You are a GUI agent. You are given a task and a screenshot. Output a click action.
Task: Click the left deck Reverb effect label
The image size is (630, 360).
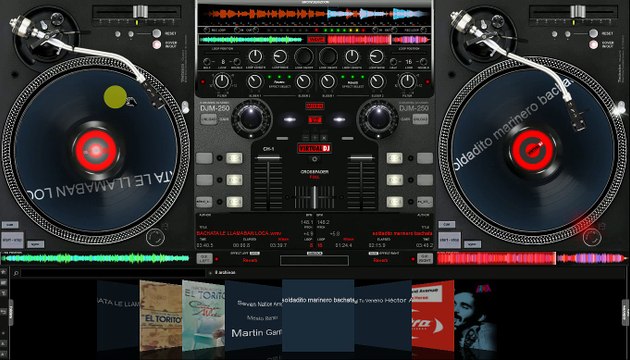coord(250,260)
